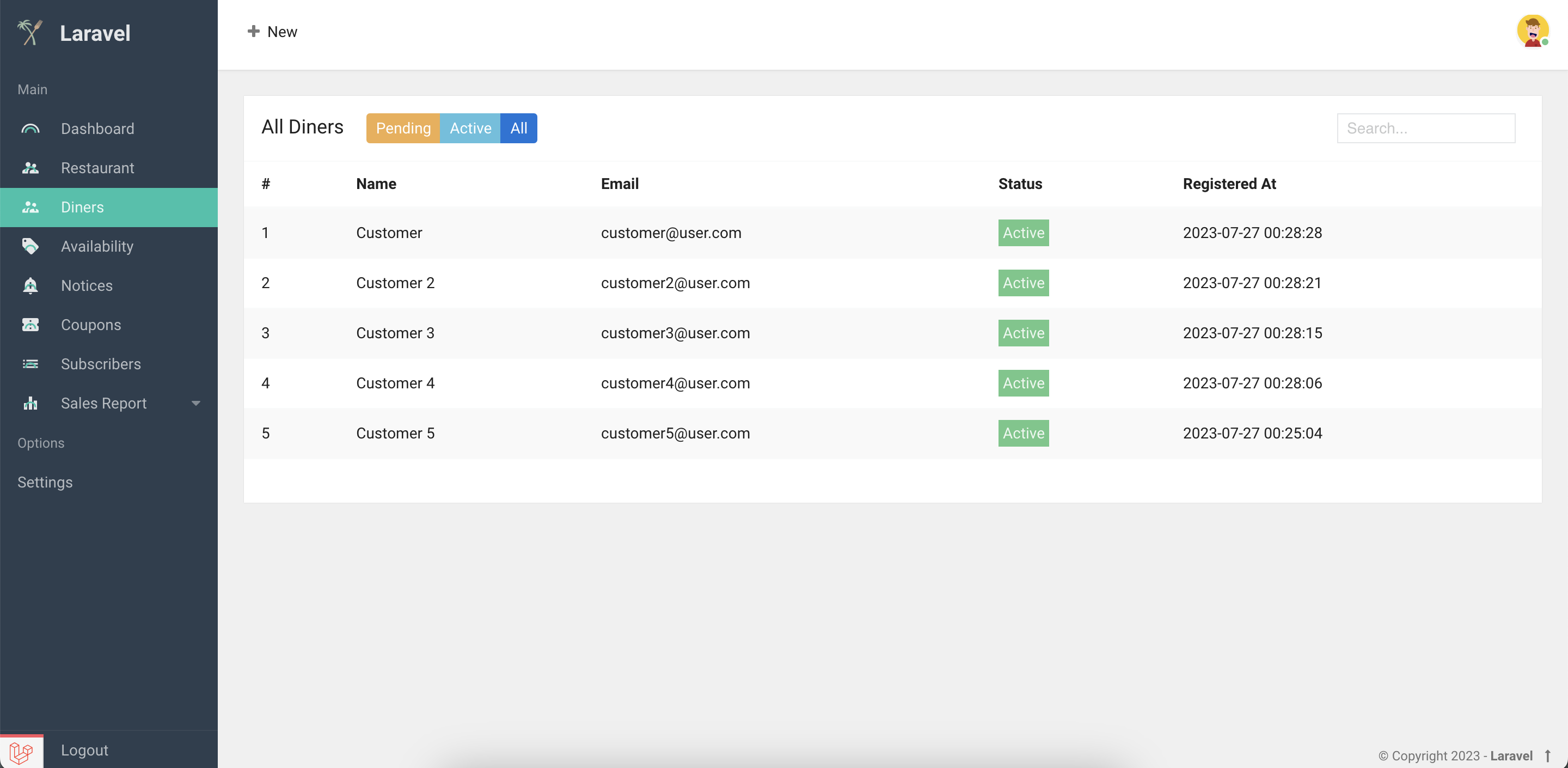Click timestamp 2023-07-27 00:28:28
The height and width of the screenshot is (768, 1568).
pyautogui.click(x=1253, y=233)
